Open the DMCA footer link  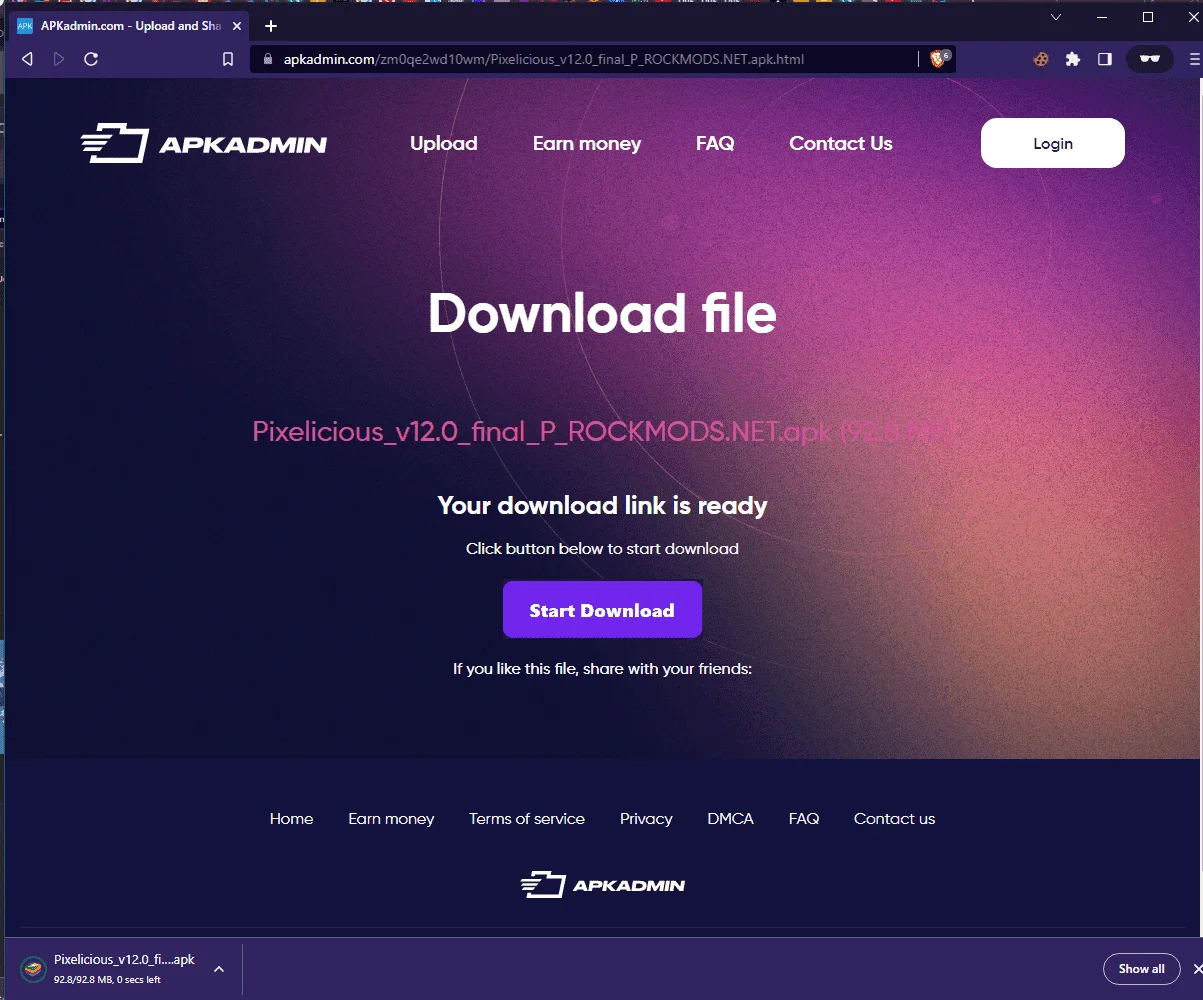coord(731,819)
